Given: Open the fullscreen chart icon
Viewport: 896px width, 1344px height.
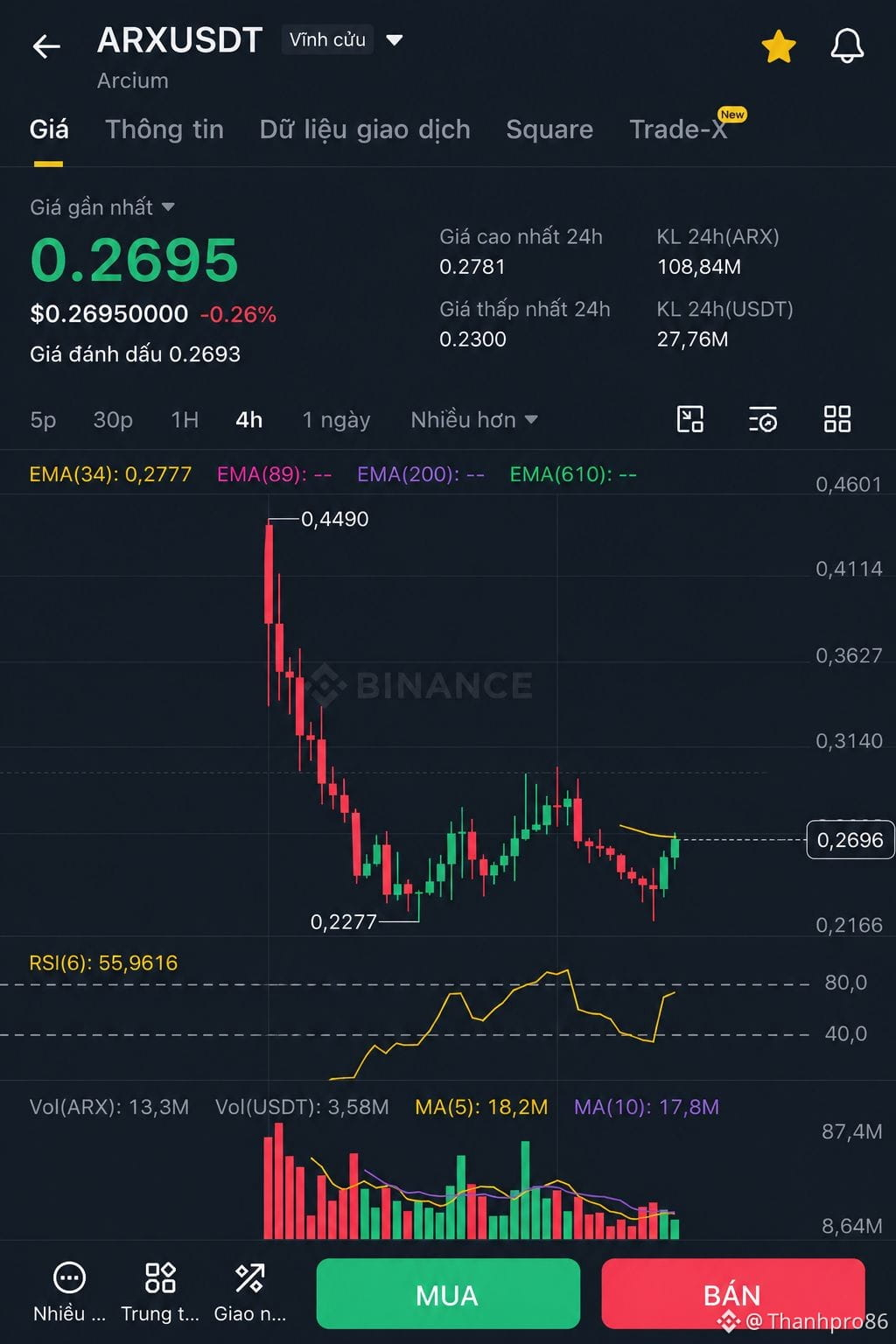Looking at the screenshot, I should pos(690,419).
